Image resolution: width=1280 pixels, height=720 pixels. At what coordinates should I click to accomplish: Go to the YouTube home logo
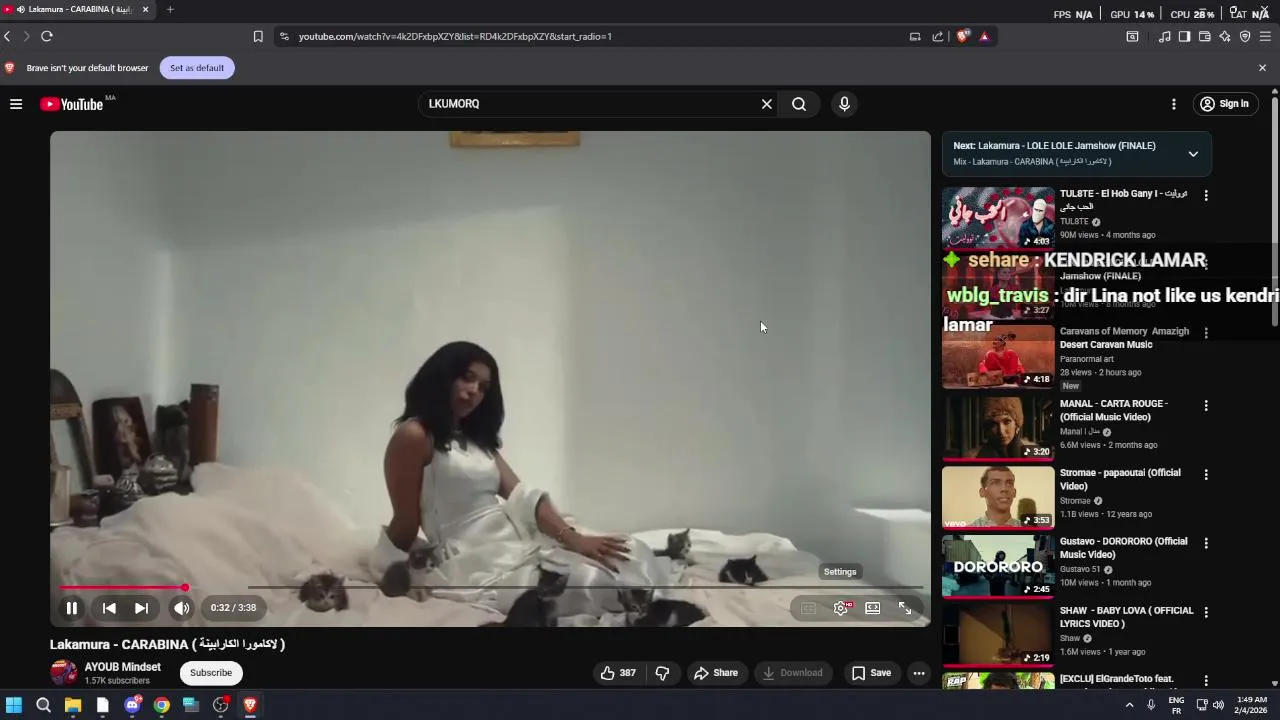pyautogui.click(x=71, y=104)
